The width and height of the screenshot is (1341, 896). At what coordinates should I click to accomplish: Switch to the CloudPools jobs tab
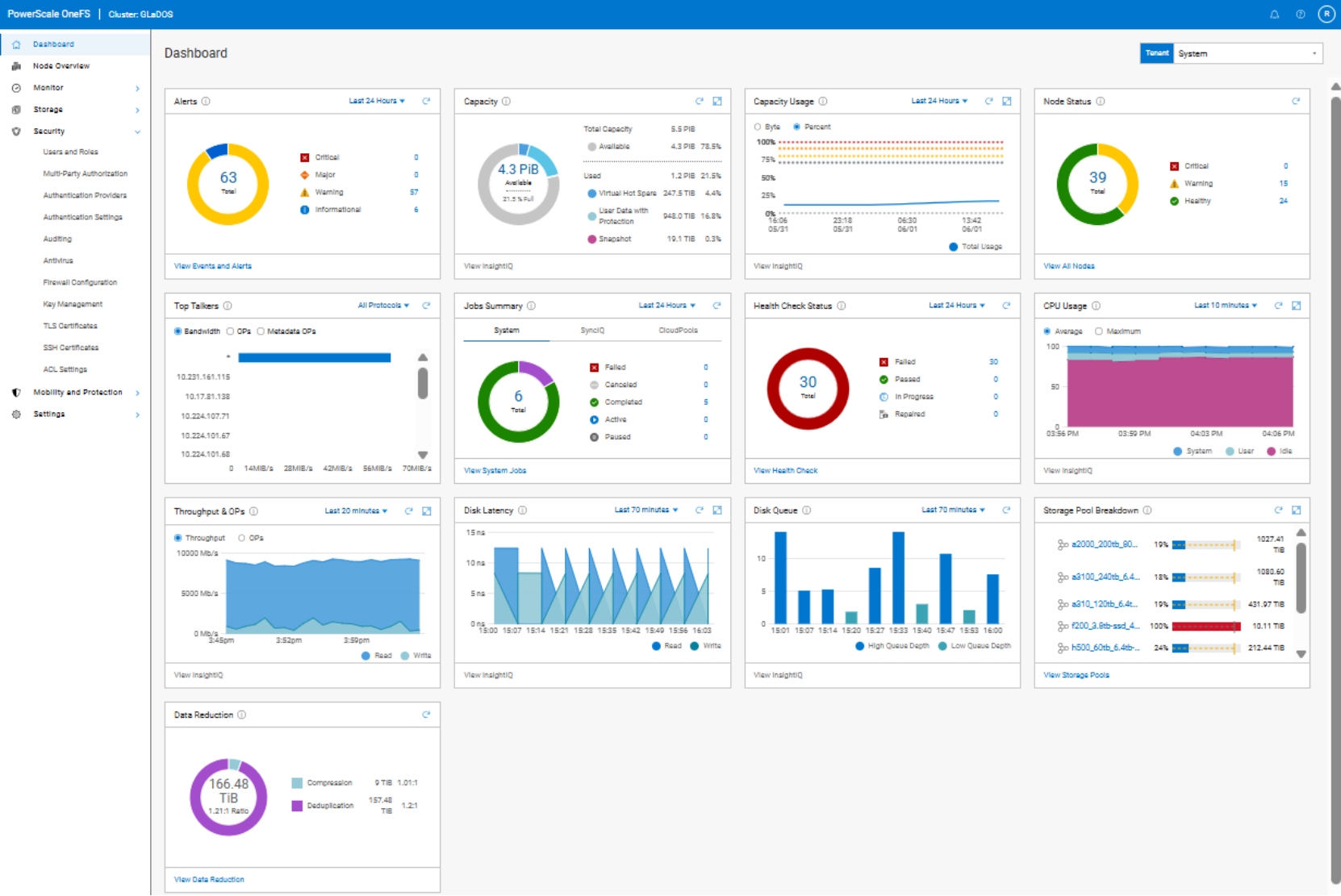click(x=678, y=331)
